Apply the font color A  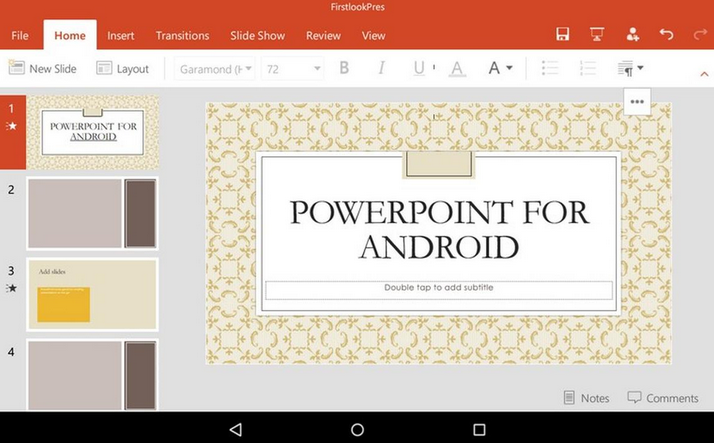point(457,69)
